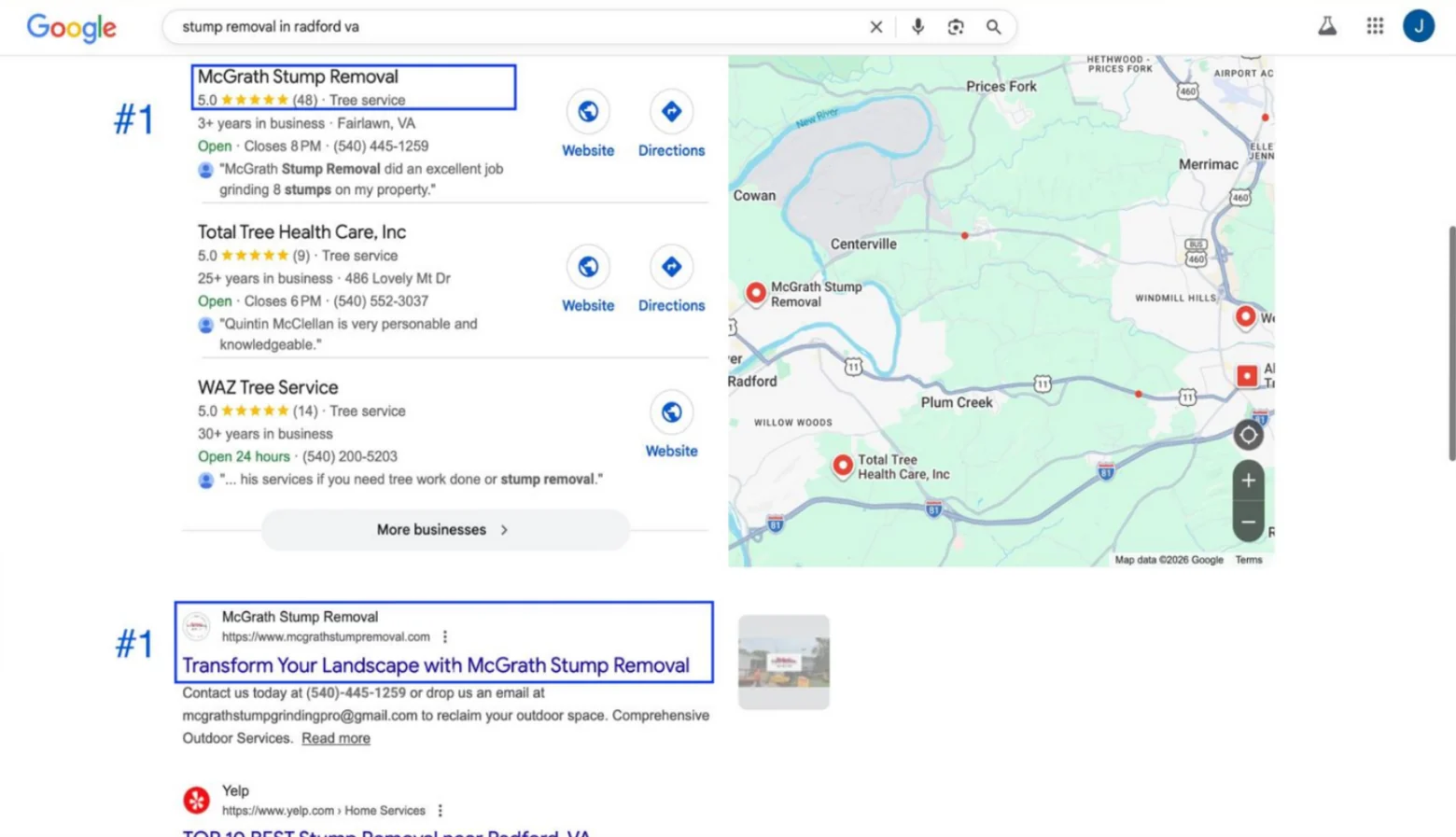Open 'Transform Your Landscape with McGrath Stump Removal'

(x=436, y=665)
